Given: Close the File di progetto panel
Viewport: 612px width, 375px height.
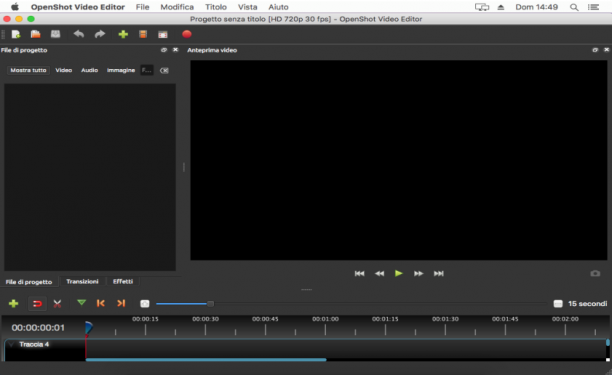Looking at the screenshot, I should [x=175, y=50].
